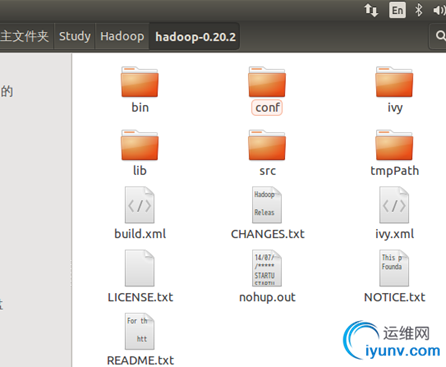Open the network connection indicator
446x367 pixels.
pos(371,10)
